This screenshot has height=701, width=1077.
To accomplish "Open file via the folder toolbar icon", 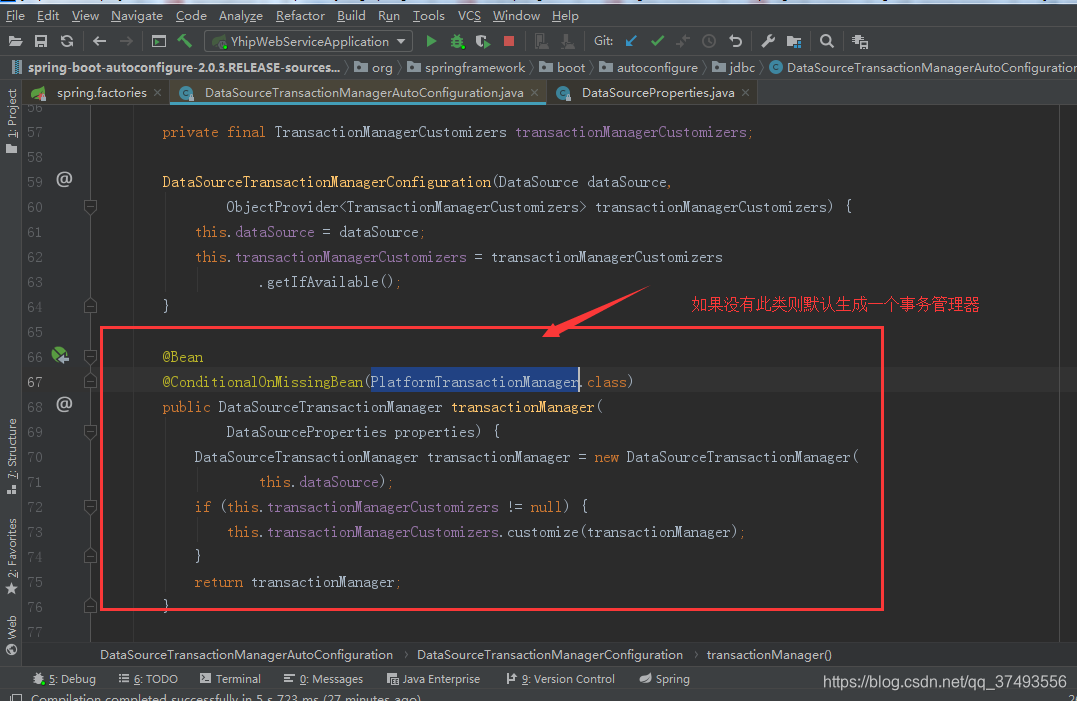I will (15, 41).
